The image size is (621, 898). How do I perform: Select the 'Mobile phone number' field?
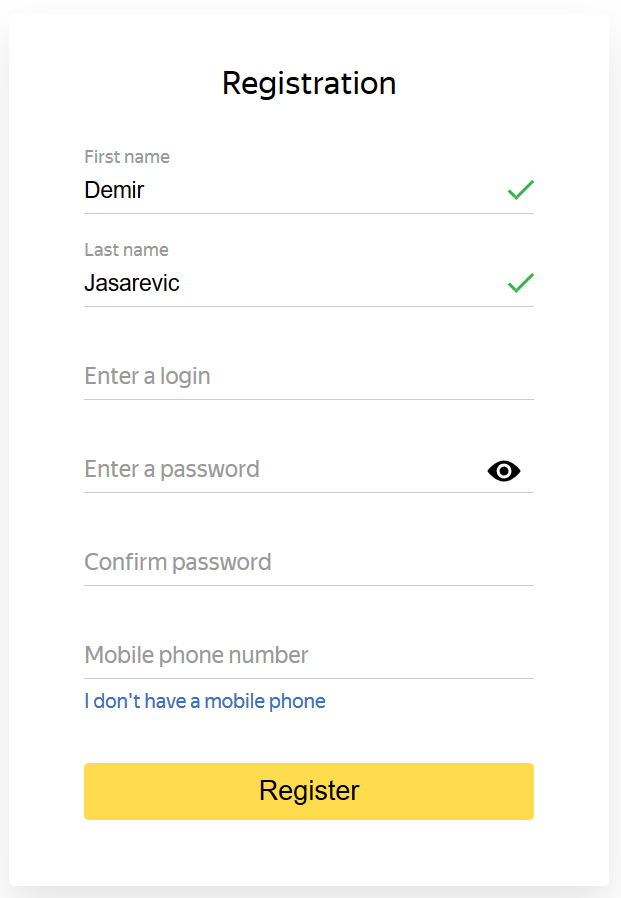[309, 655]
